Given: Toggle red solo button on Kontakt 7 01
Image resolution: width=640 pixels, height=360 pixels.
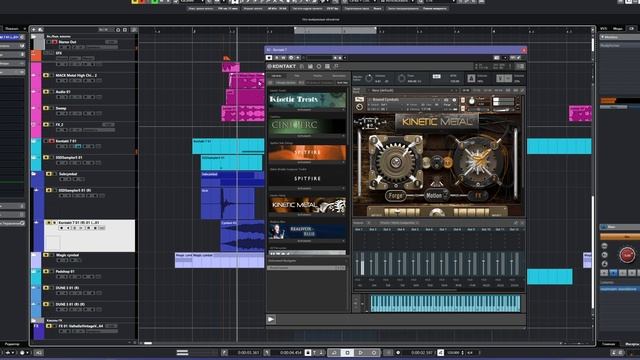Looking at the screenshot, I should point(52,141).
